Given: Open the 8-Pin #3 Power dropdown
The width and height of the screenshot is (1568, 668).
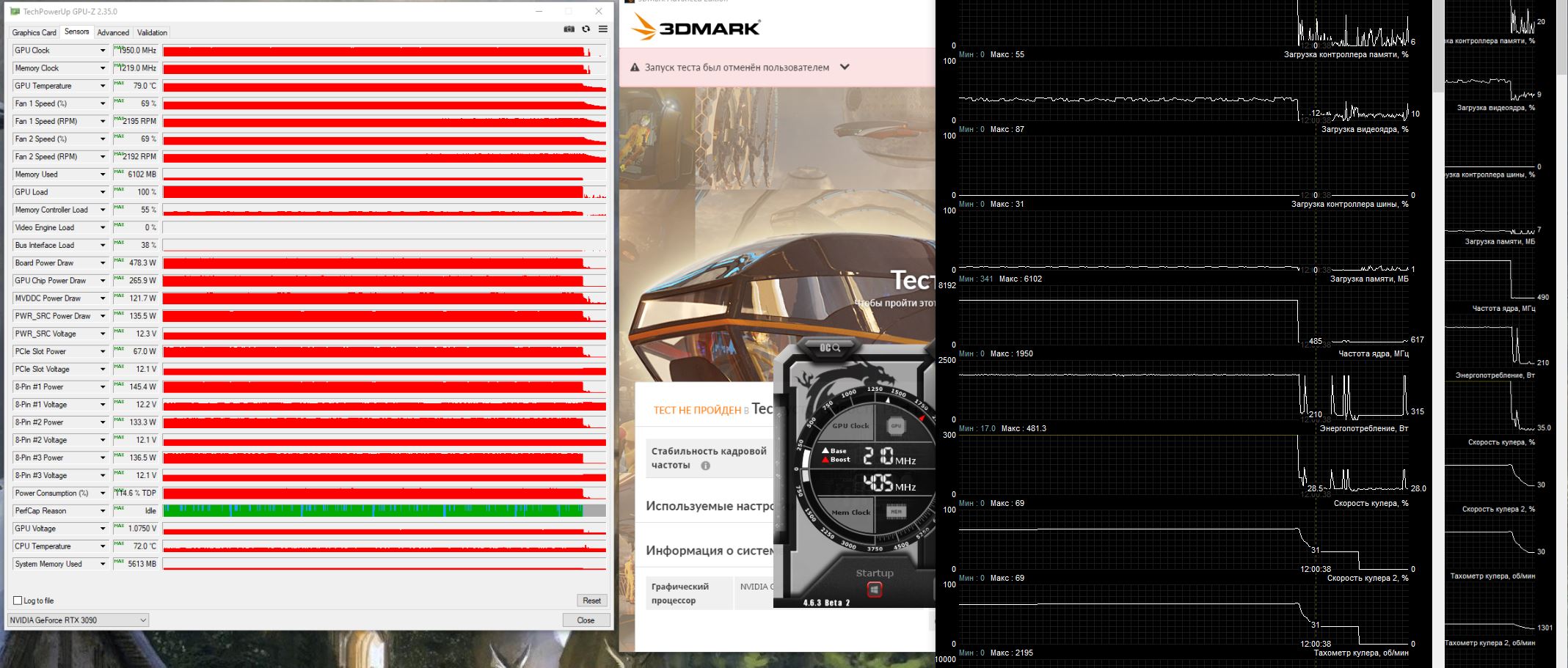Looking at the screenshot, I should [x=103, y=458].
